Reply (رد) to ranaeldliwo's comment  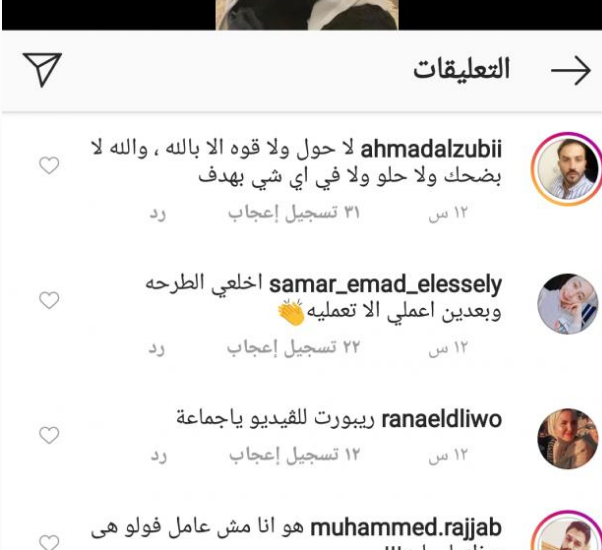point(159,456)
